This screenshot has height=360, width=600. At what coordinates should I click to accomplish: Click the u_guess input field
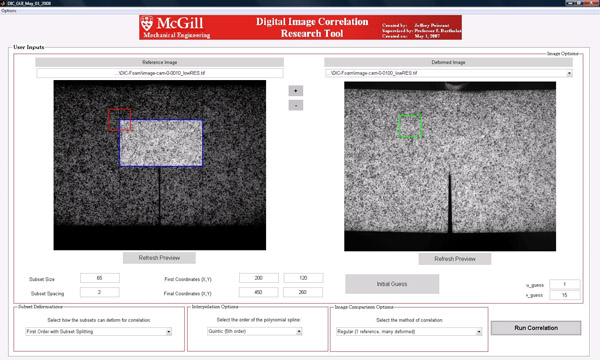(x=564, y=284)
